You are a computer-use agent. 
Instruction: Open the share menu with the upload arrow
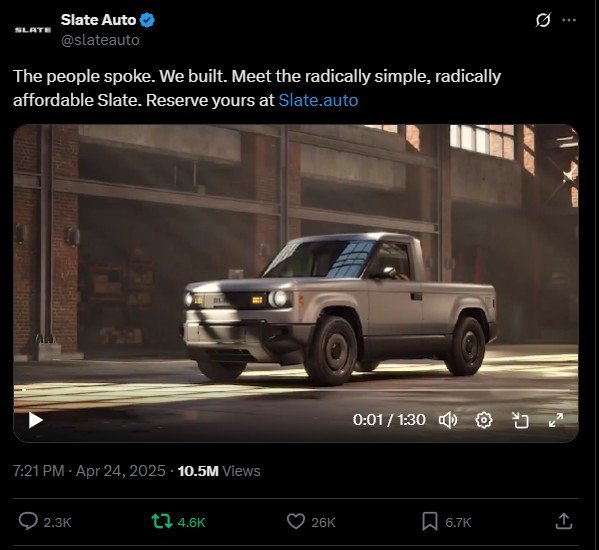point(564,521)
